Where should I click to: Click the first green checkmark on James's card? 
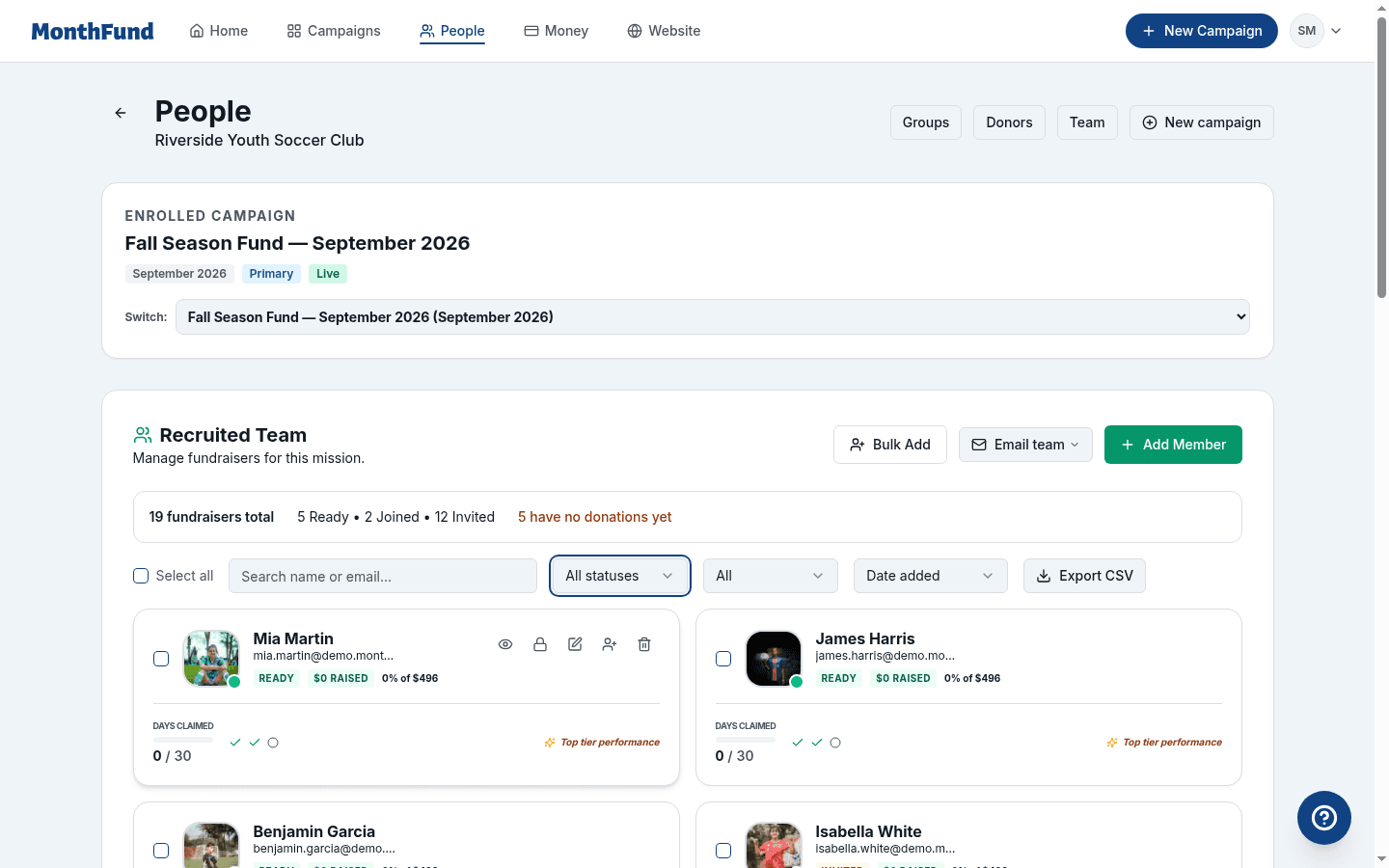point(798,743)
